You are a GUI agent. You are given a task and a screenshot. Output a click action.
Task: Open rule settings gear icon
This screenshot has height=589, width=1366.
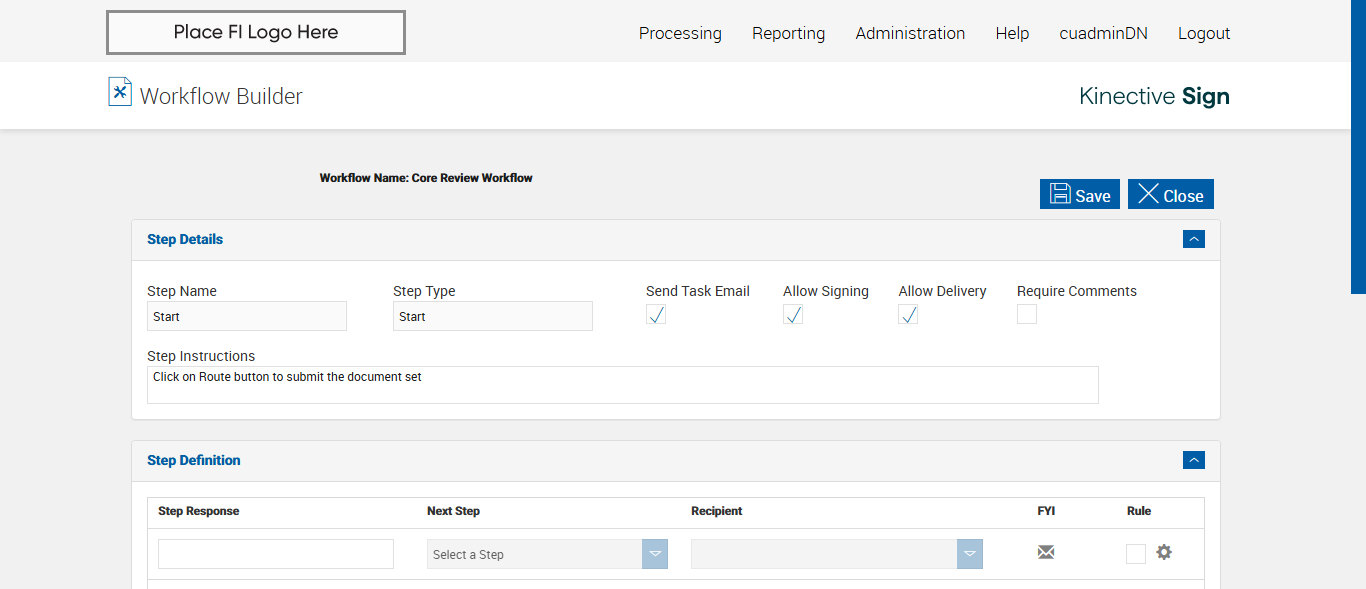(x=1164, y=552)
